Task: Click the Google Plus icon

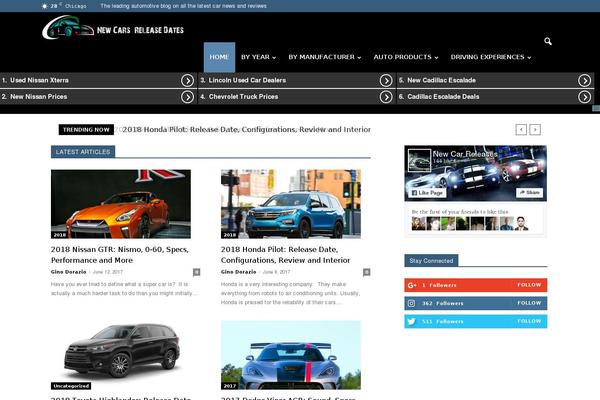Action: pyautogui.click(x=412, y=285)
